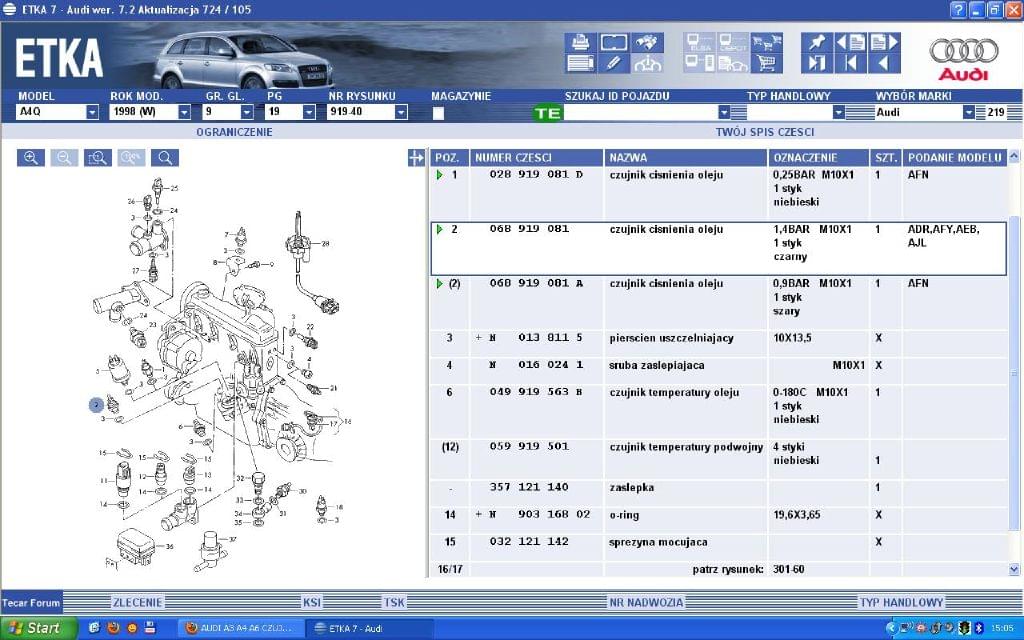Click part number 068 919 081 in row 2

point(529,229)
